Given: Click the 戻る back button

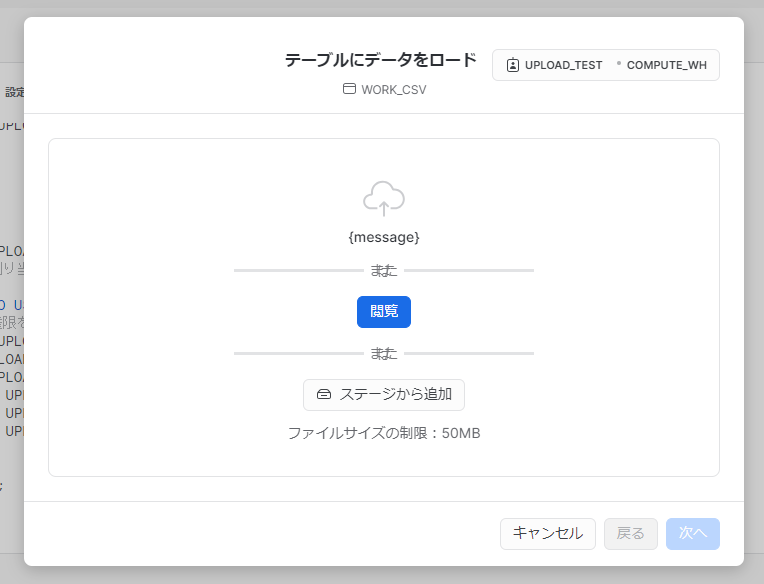Looking at the screenshot, I should click(x=630, y=534).
